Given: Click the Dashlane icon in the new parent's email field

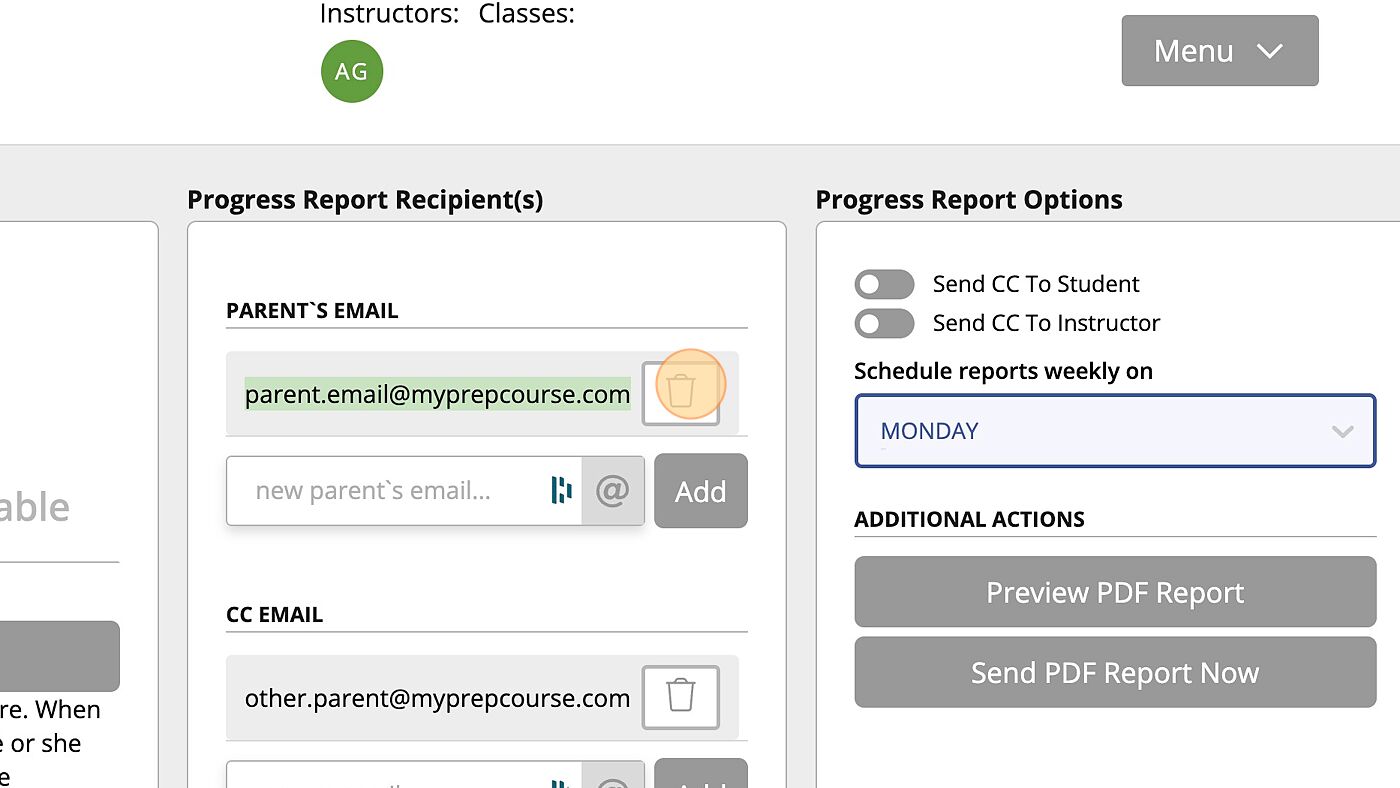Looking at the screenshot, I should tap(562, 490).
